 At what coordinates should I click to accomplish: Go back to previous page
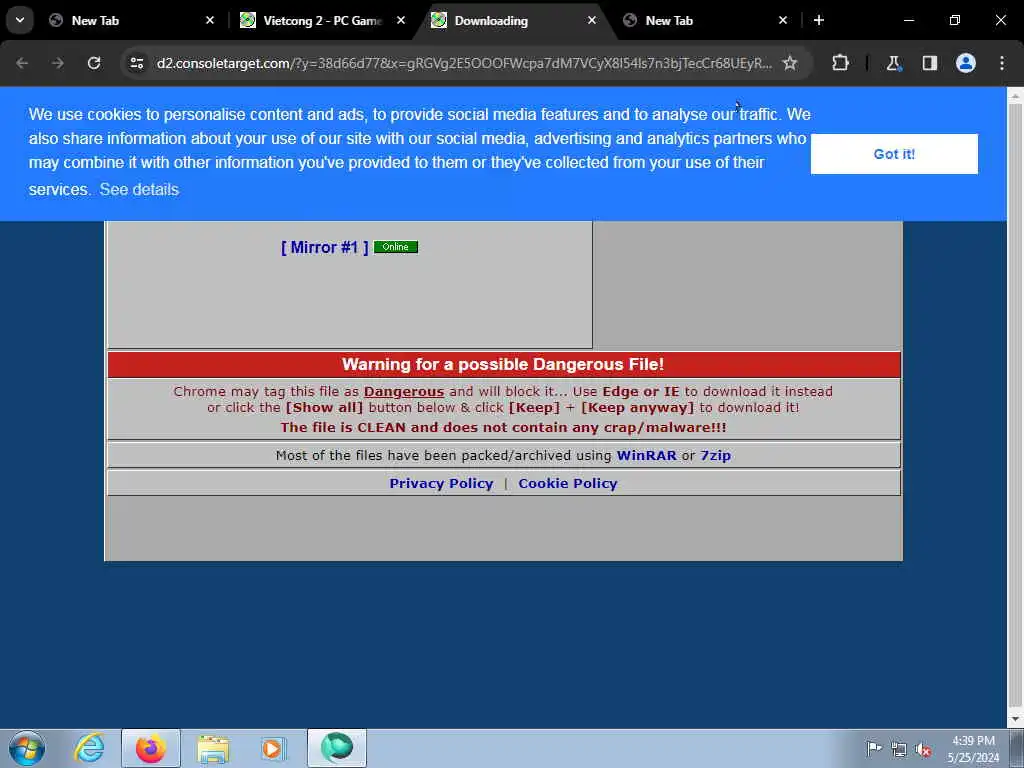point(22,63)
